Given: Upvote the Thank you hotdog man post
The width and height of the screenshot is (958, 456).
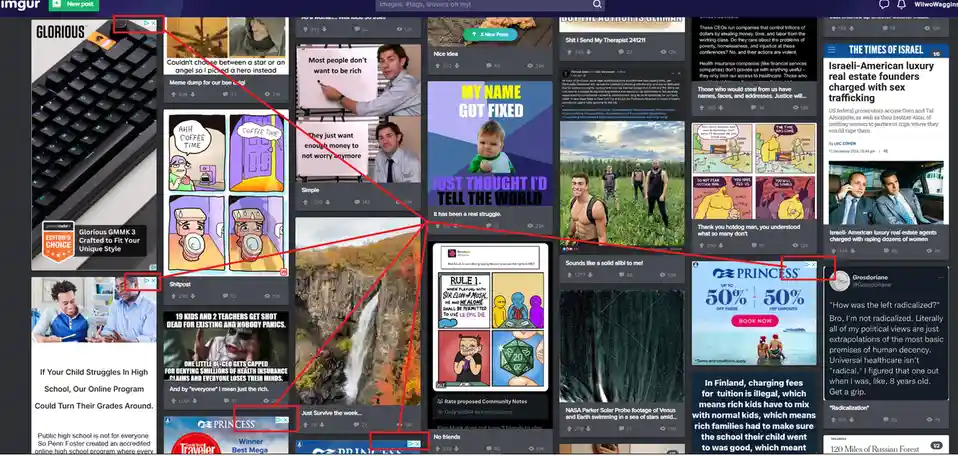Looking at the screenshot, I should point(702,245).
